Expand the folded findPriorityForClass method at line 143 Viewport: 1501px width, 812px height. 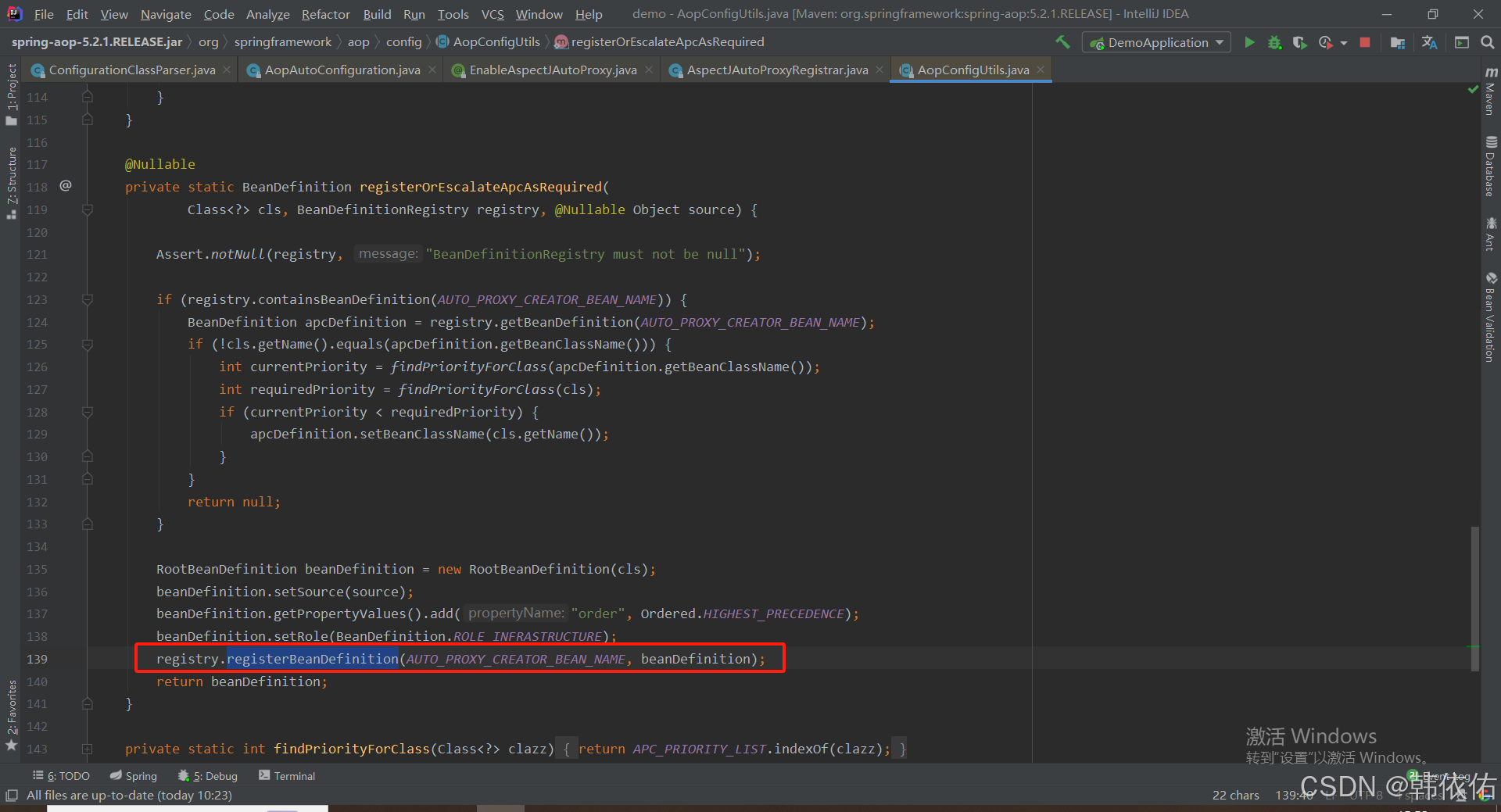pos(88,749)
